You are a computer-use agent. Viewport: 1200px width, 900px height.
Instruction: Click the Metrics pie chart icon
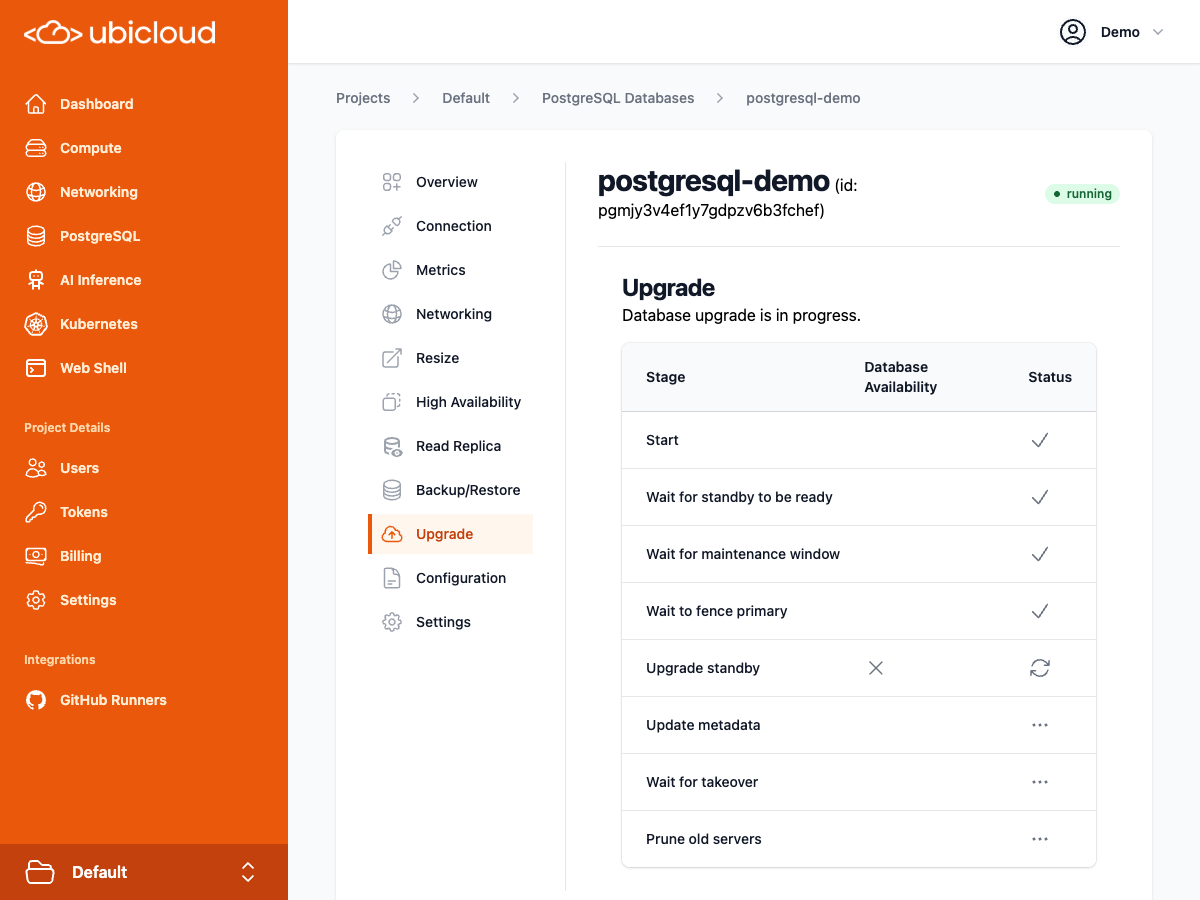[392, 270]
